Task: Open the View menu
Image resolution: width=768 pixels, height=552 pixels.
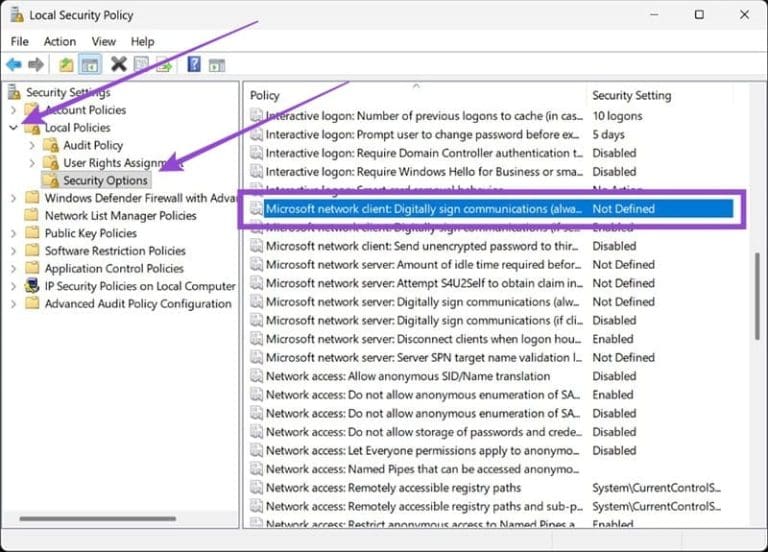Action: (104, 41)
